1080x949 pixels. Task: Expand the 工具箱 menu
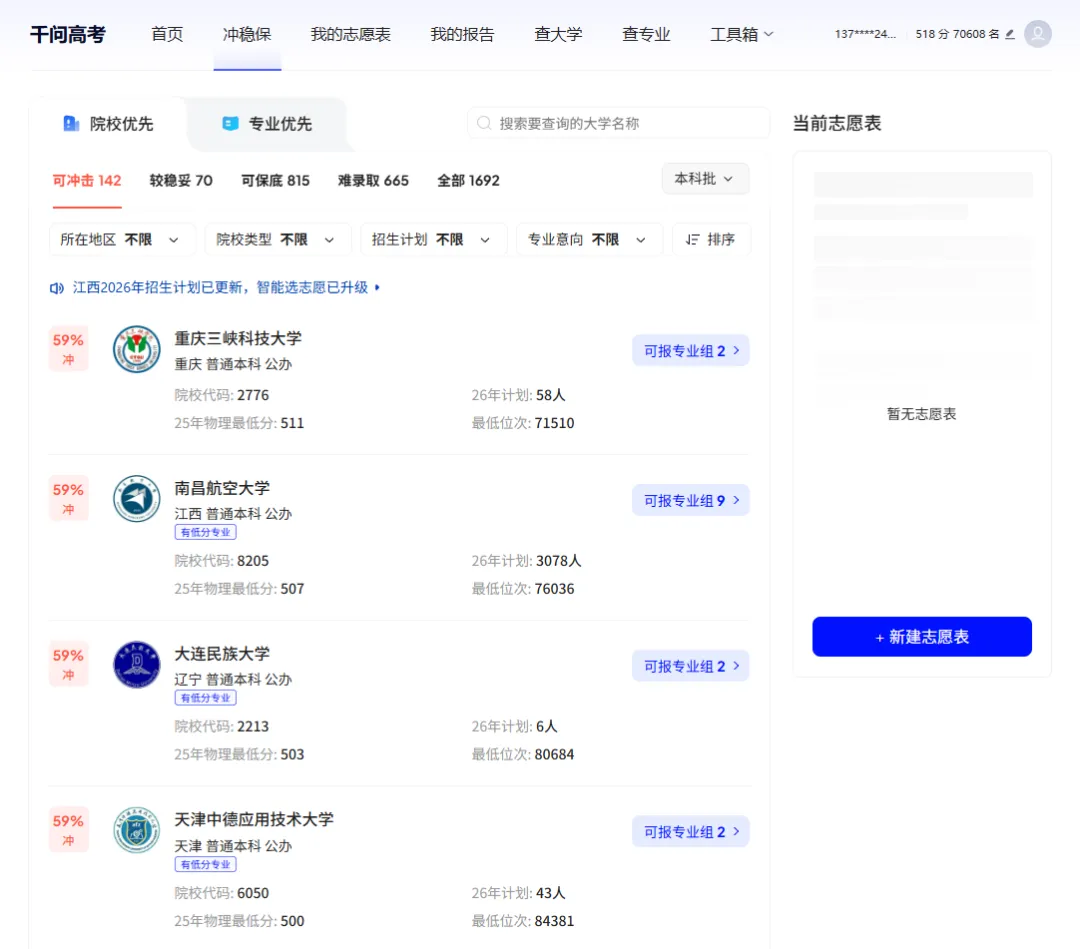point(741,34)
